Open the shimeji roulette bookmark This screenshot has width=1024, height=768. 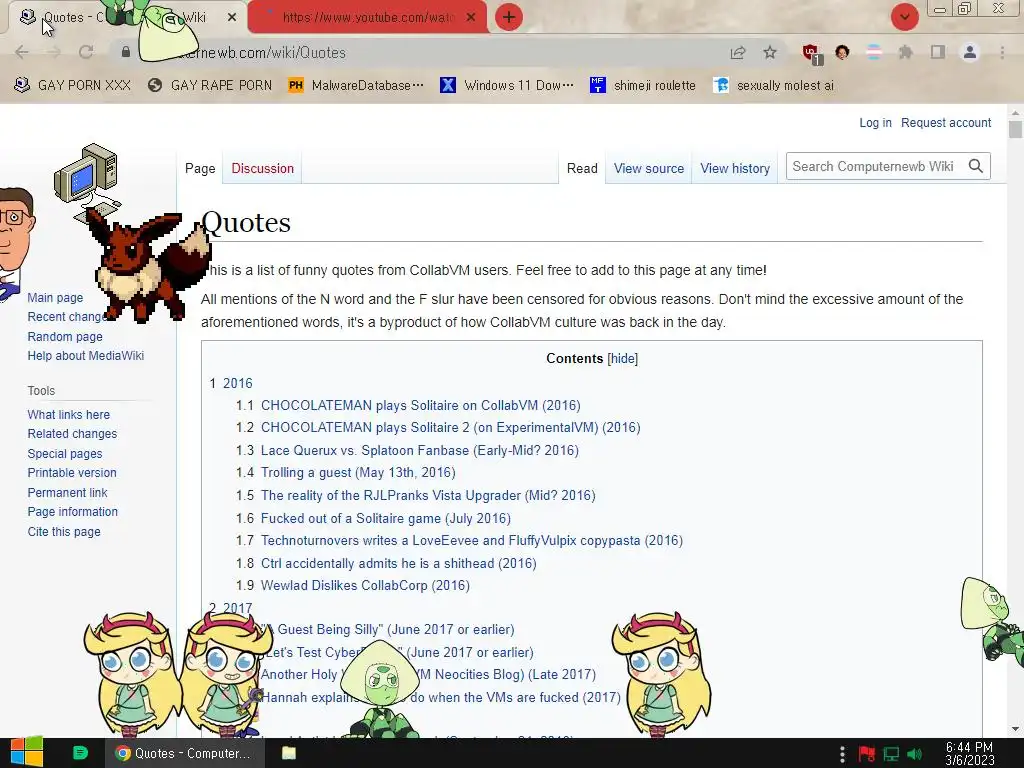[643, 86]
